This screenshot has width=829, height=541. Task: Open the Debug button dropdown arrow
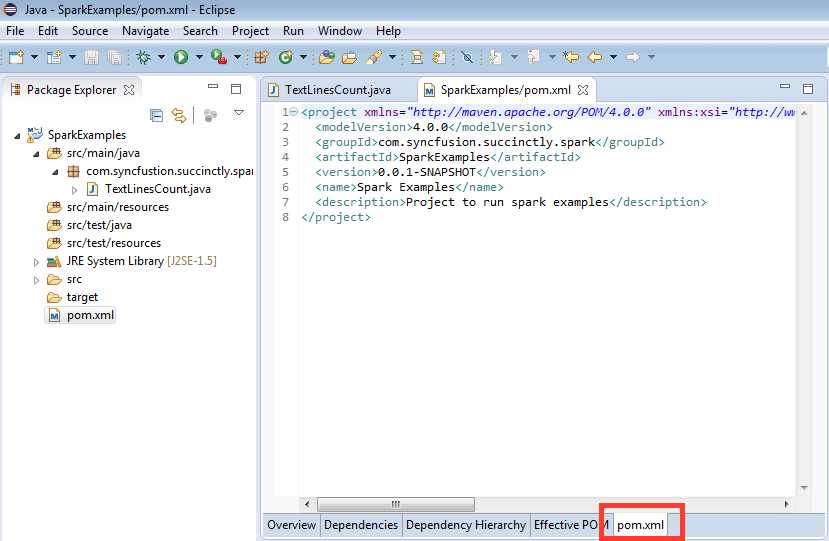point(161,57)
